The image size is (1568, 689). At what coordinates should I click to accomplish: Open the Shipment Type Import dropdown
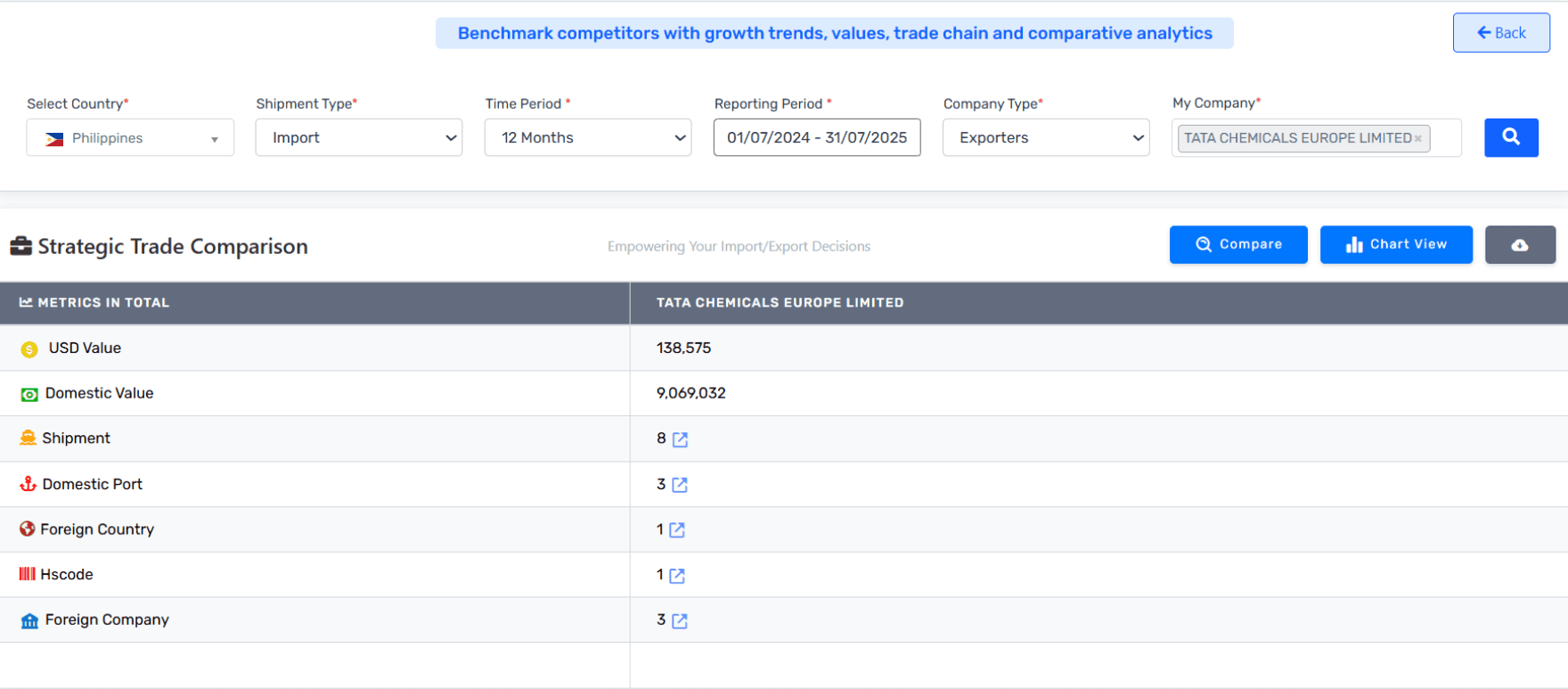click(x=358, y=138)
